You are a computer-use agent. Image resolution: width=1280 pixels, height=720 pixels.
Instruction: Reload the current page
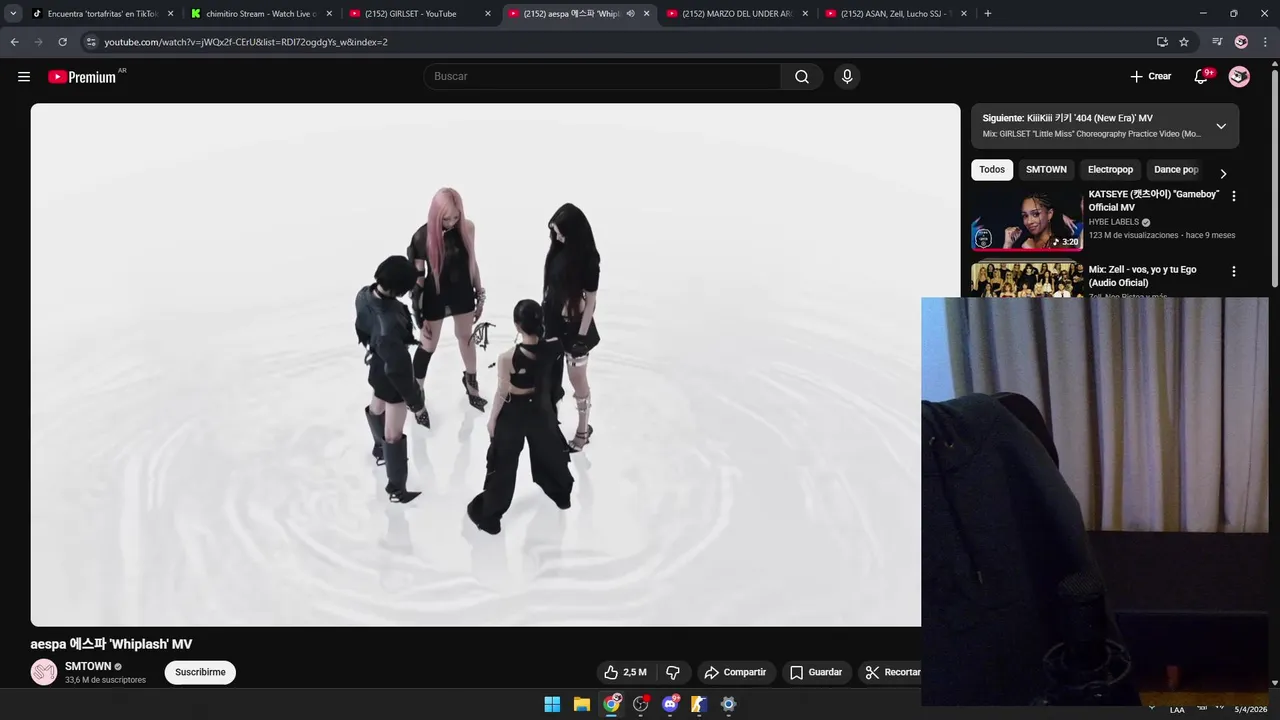[x=62, y=42]
